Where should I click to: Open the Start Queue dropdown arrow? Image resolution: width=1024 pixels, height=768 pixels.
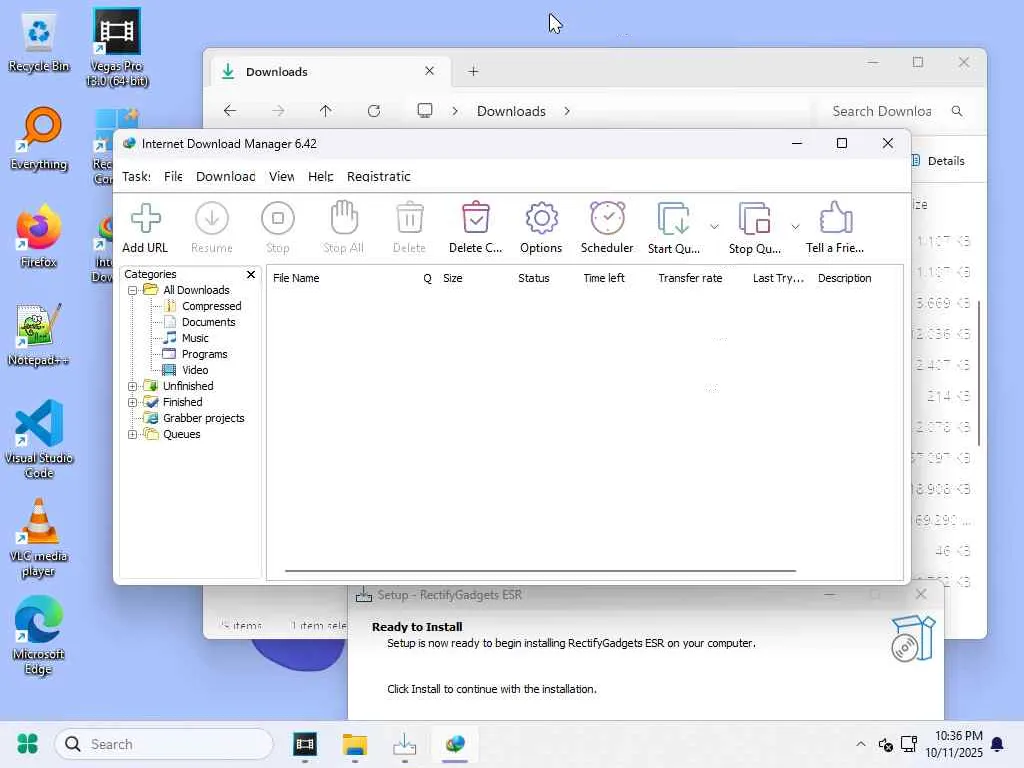tap(714, 227)
